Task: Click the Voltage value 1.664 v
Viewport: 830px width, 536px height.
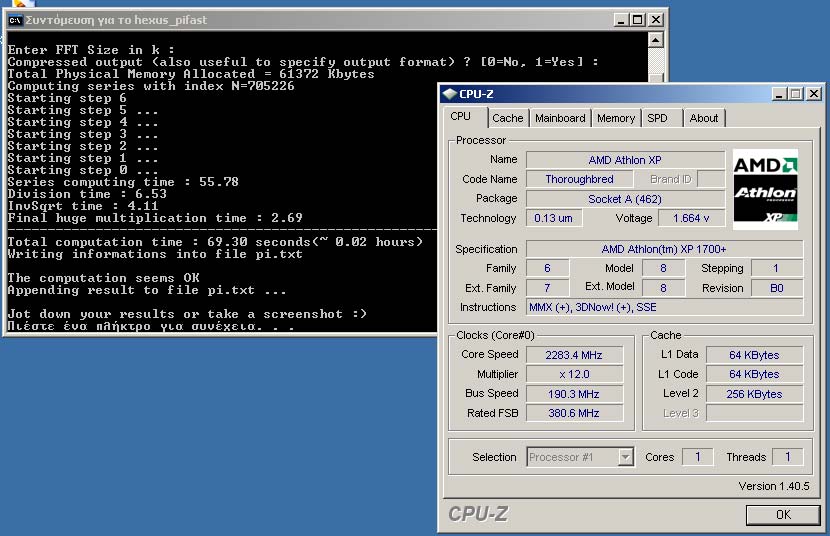Action: pyautogui.click(x=691, y=218)
